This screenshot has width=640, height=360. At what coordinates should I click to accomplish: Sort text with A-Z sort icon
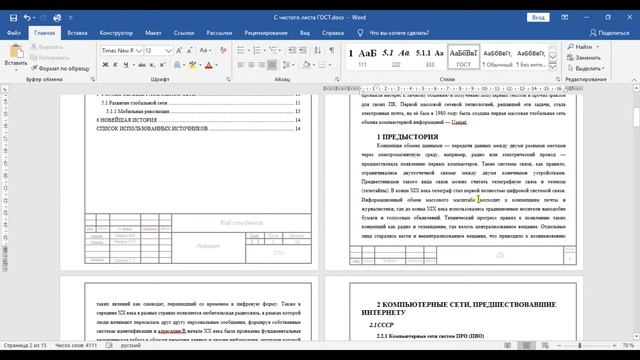[x=317, y=50]
